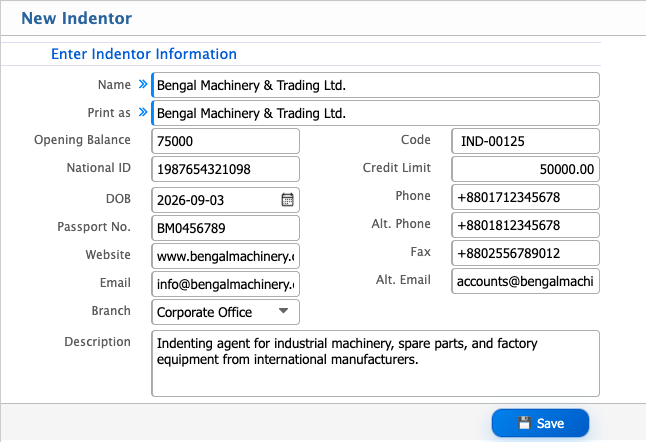Click the double-arrow icon beside Print as
646x442 pixels.
coord(143,112)
